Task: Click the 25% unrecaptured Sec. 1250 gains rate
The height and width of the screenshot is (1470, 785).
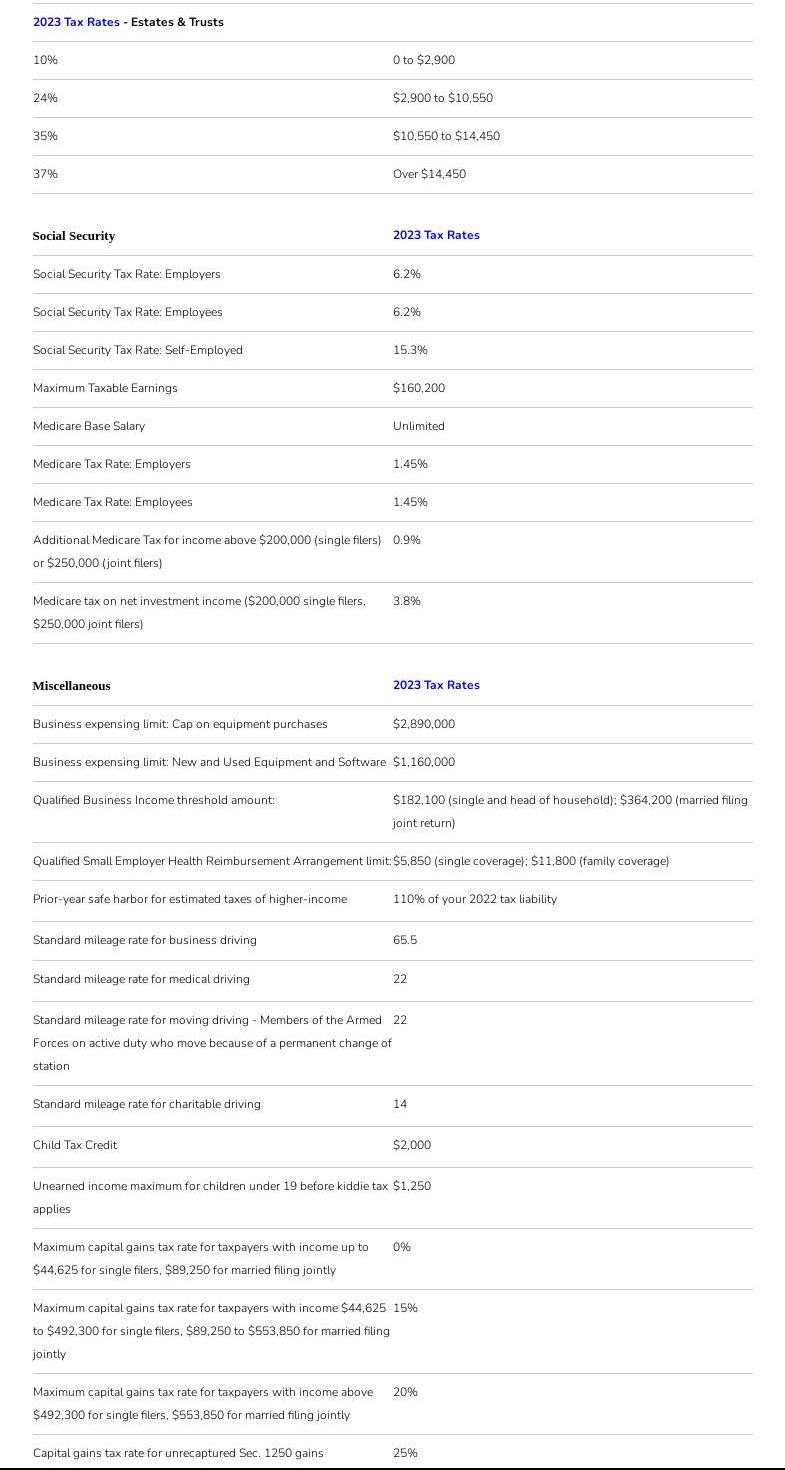Action: pyautogui.click(x=405, y=1453)
